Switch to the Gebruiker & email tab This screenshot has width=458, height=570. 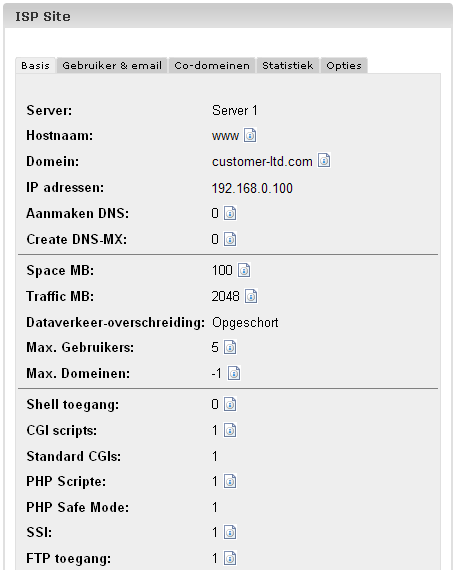pos(112,65)
